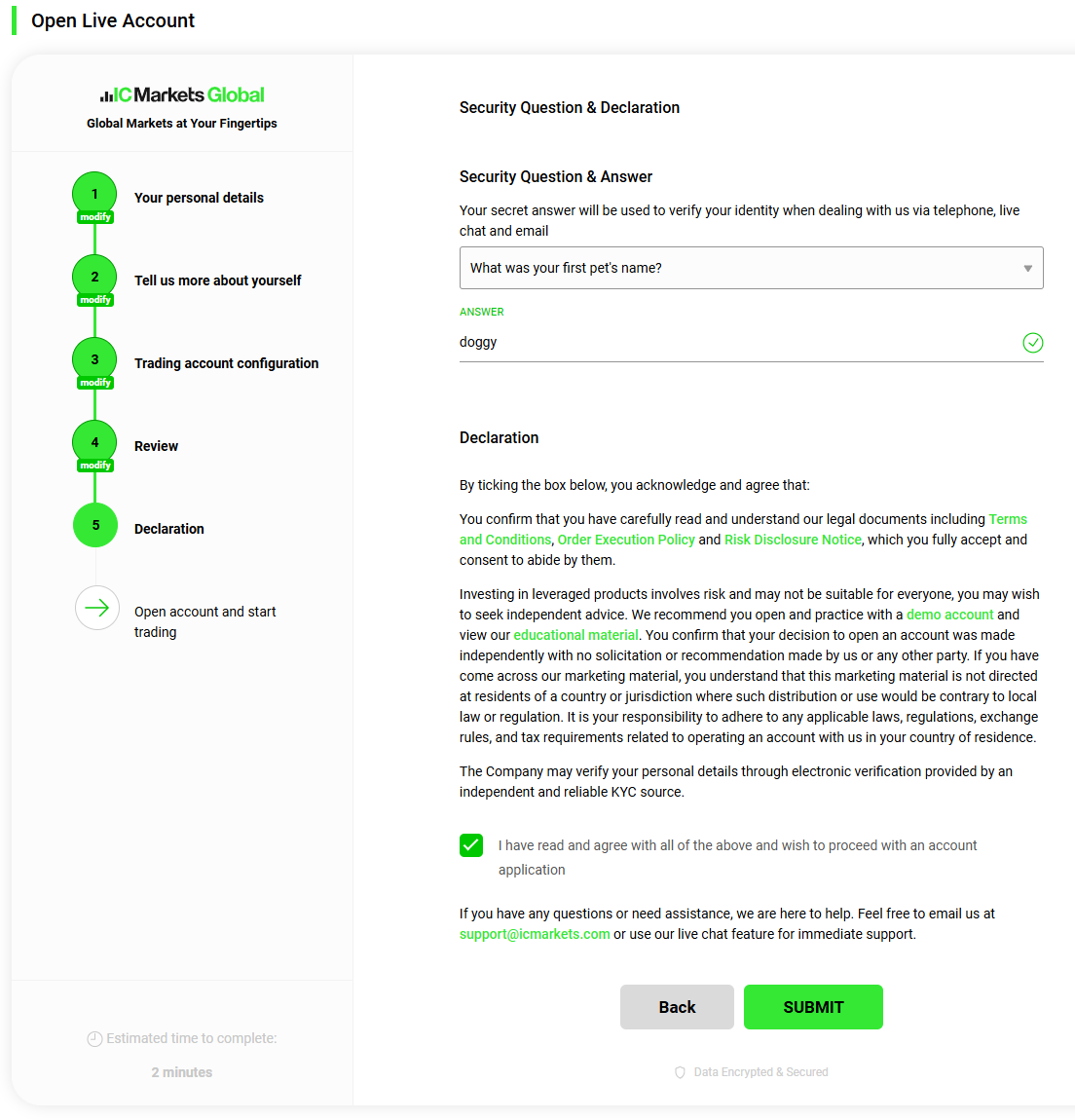Click the step 5 Declaration circle
The width and height of the screenshot is (1075, 1120).
point(95,526)
